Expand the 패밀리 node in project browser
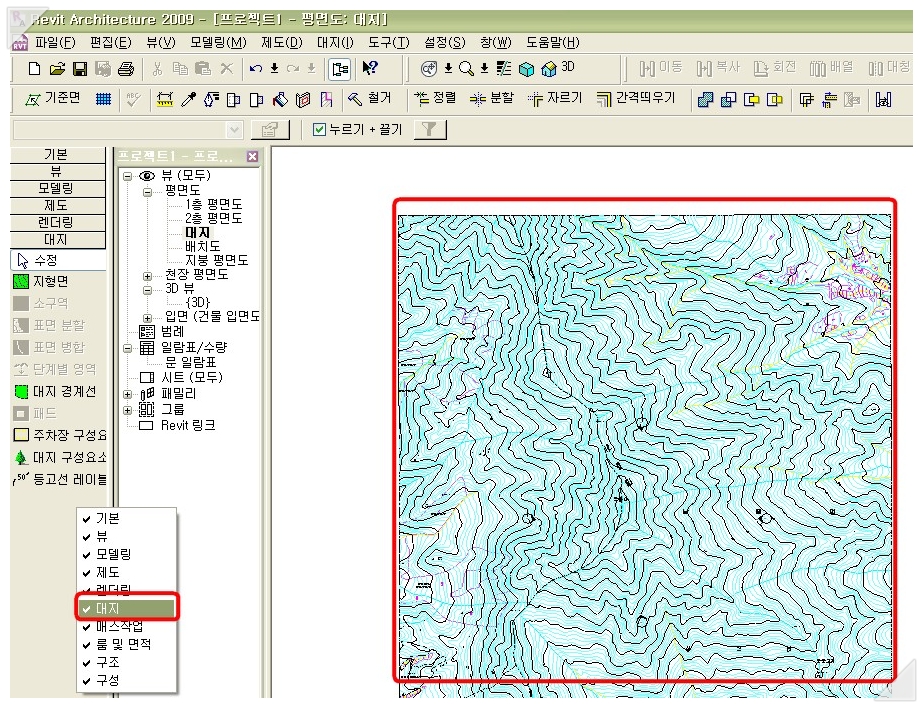 coord(128,394)
